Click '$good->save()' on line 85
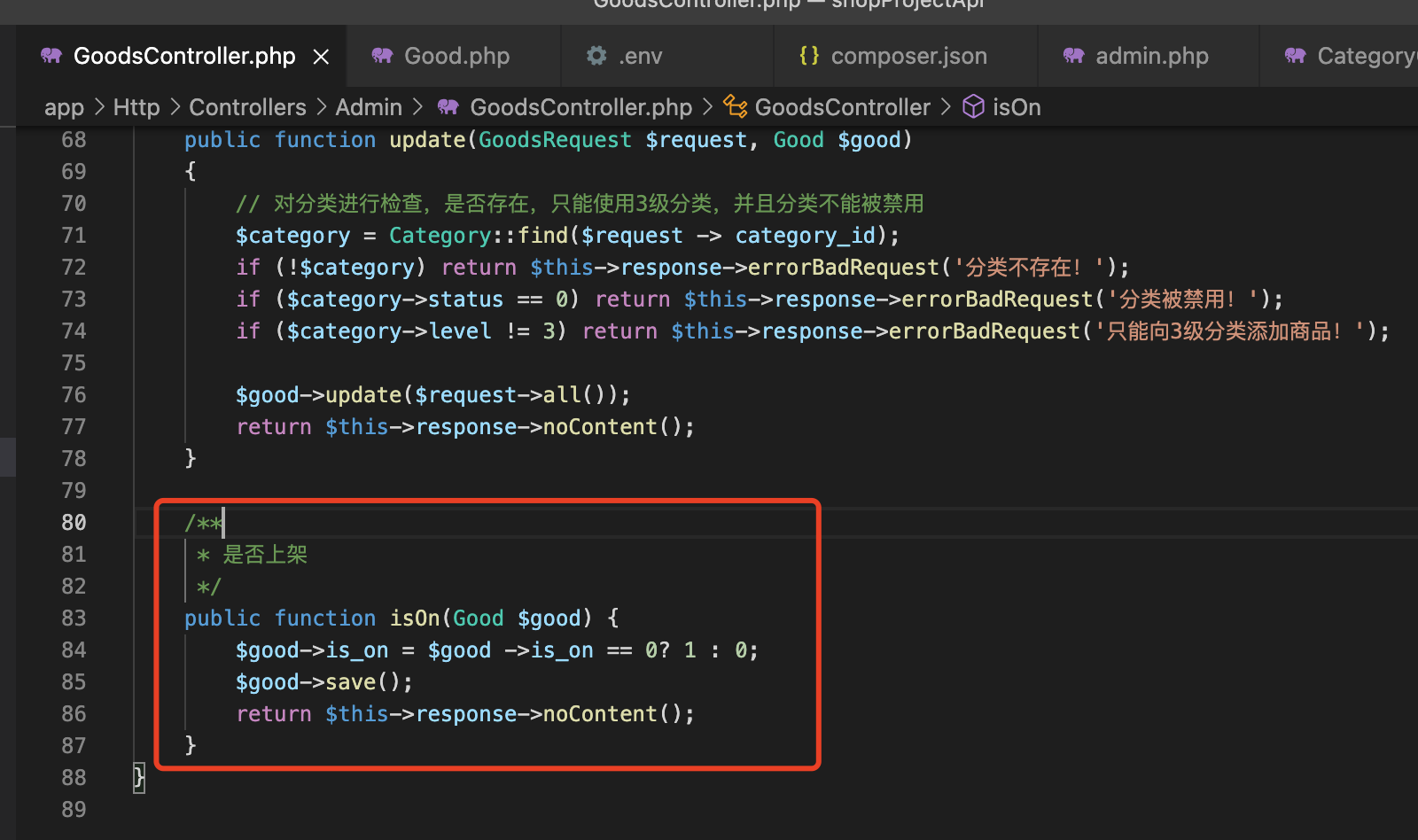Image resolution: width=1418 pixels, height=840 pixels. pyautogui.click(x=318, y=682)
